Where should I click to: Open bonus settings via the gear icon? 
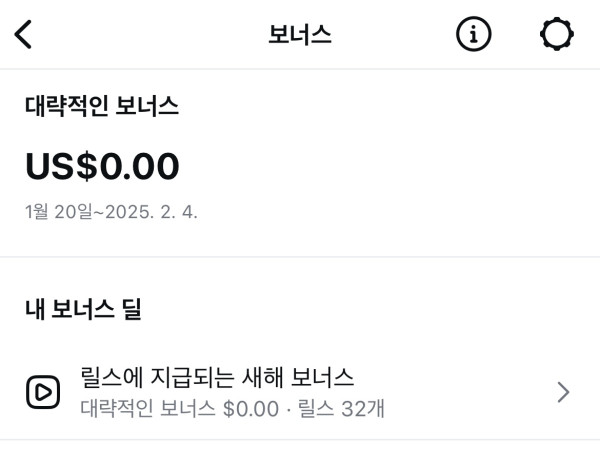point(556,35)
